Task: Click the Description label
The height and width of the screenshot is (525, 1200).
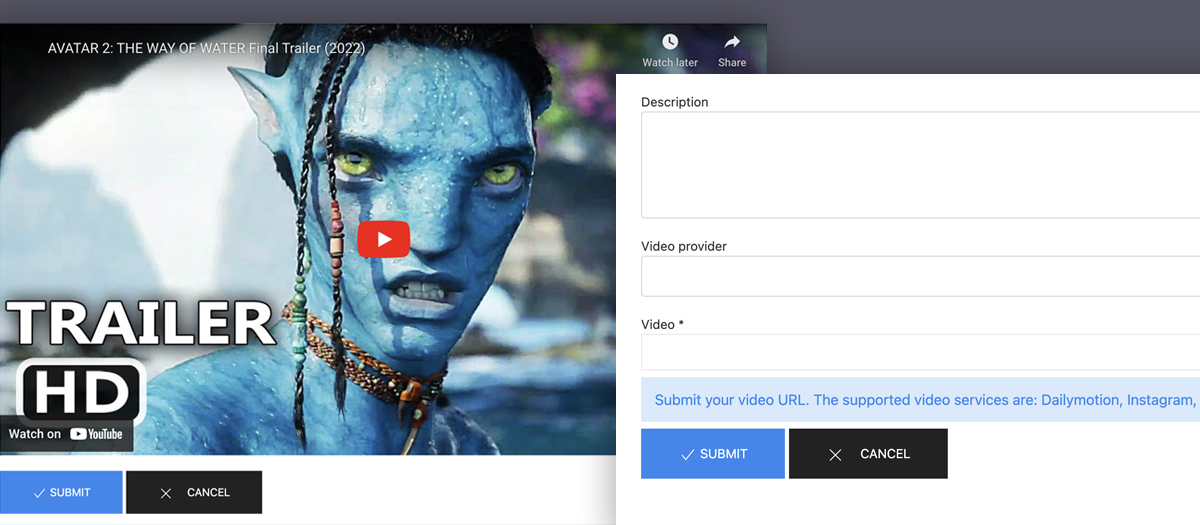Action: pos(675,102)
